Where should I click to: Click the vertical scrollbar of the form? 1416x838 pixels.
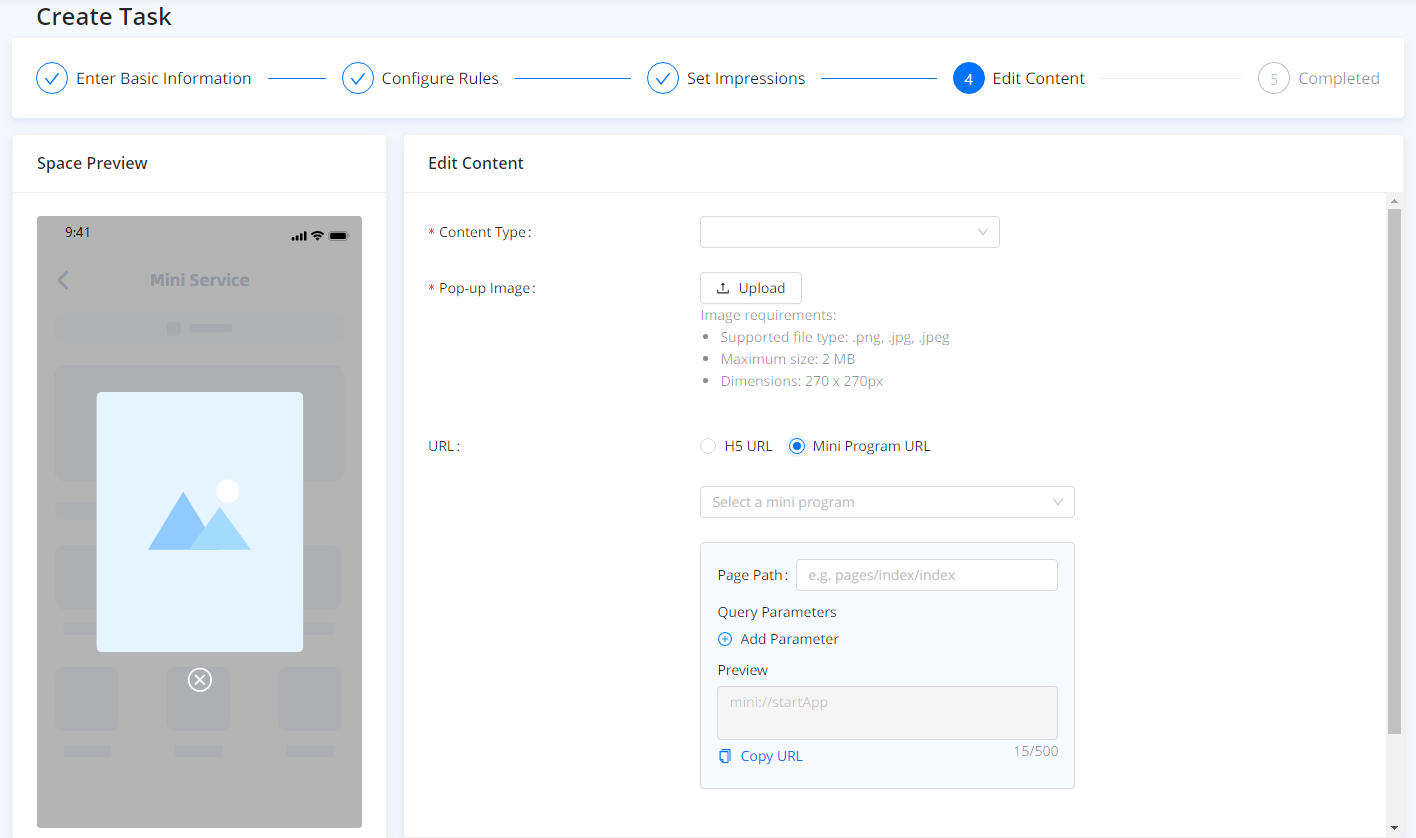pyautogui.click(x=1395, y=470)
